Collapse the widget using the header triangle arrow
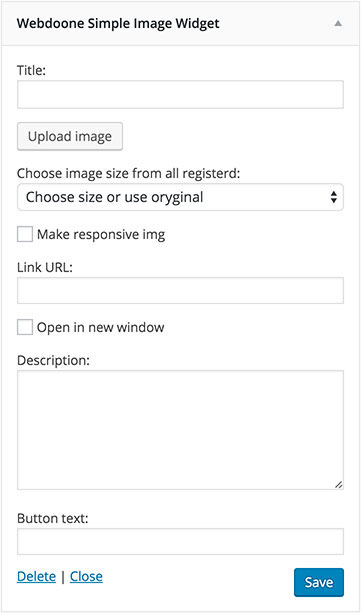361x613 pixels. (x=338, y=23)
